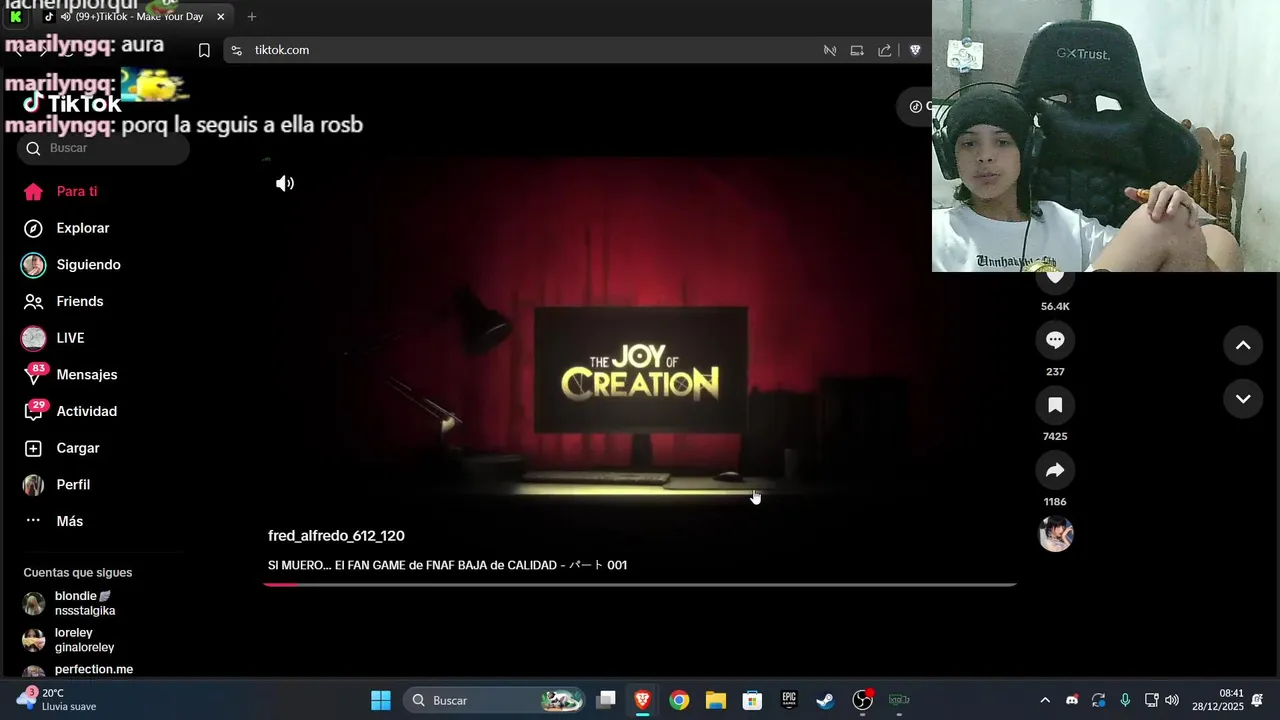Open Actividad notifications with 29 badge
The width and height of the screenshot is (1280, 720).
click(70, 411)
